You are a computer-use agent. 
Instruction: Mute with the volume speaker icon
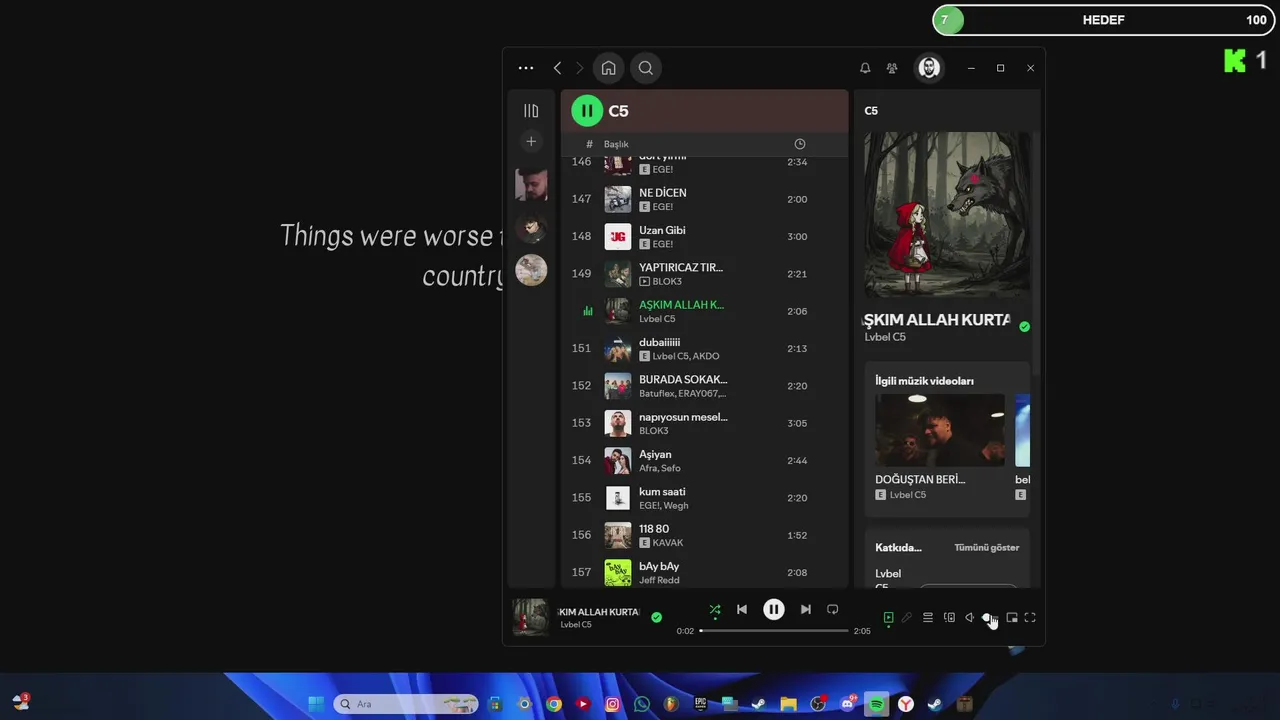969,618
